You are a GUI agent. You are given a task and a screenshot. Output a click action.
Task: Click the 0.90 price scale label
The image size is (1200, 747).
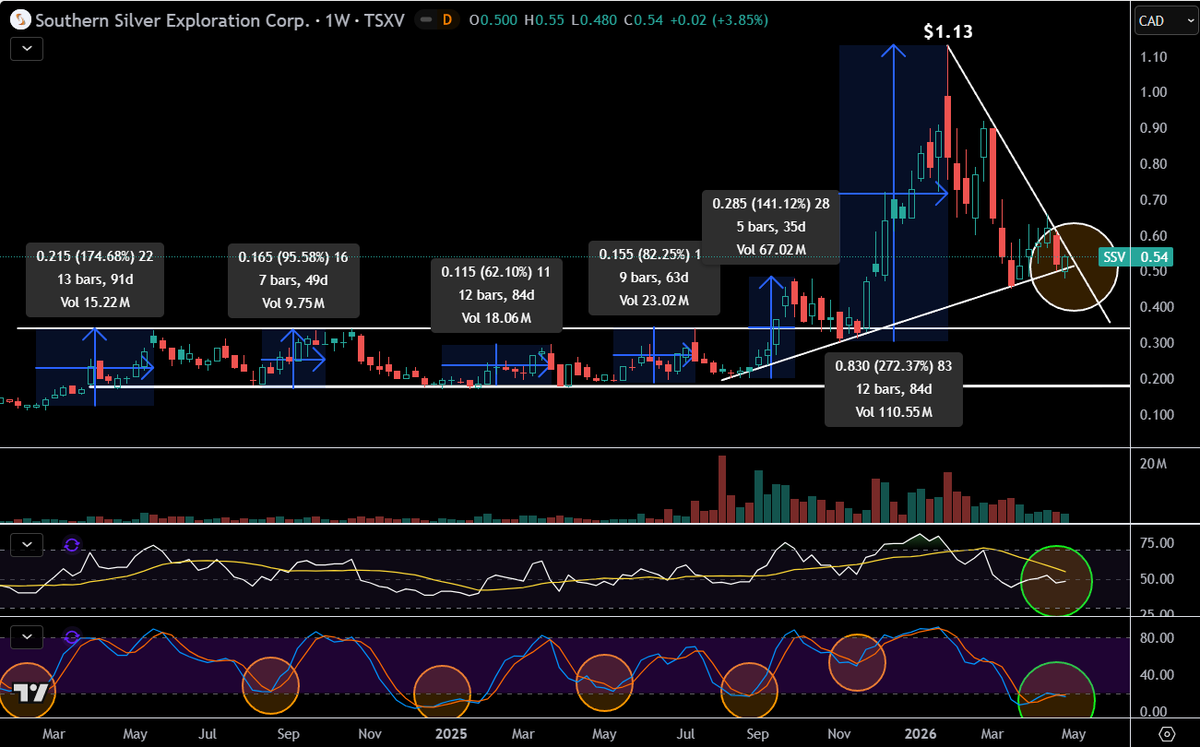click(1155, 128)
